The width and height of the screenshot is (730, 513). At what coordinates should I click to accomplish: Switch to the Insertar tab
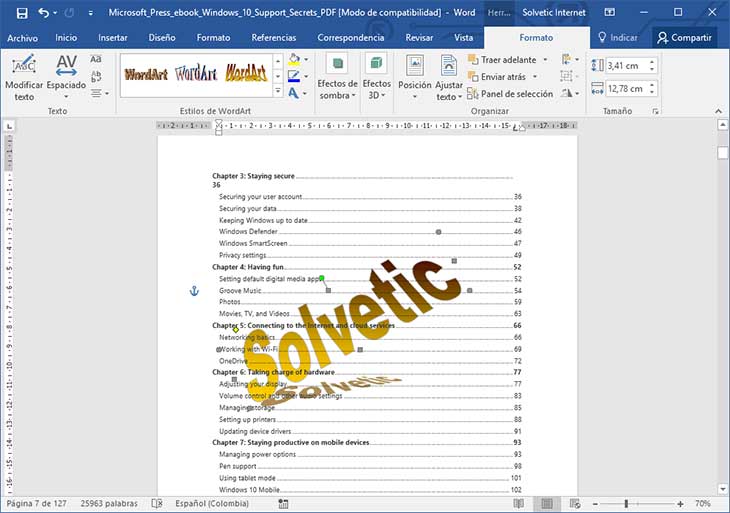tap(113, 38)
